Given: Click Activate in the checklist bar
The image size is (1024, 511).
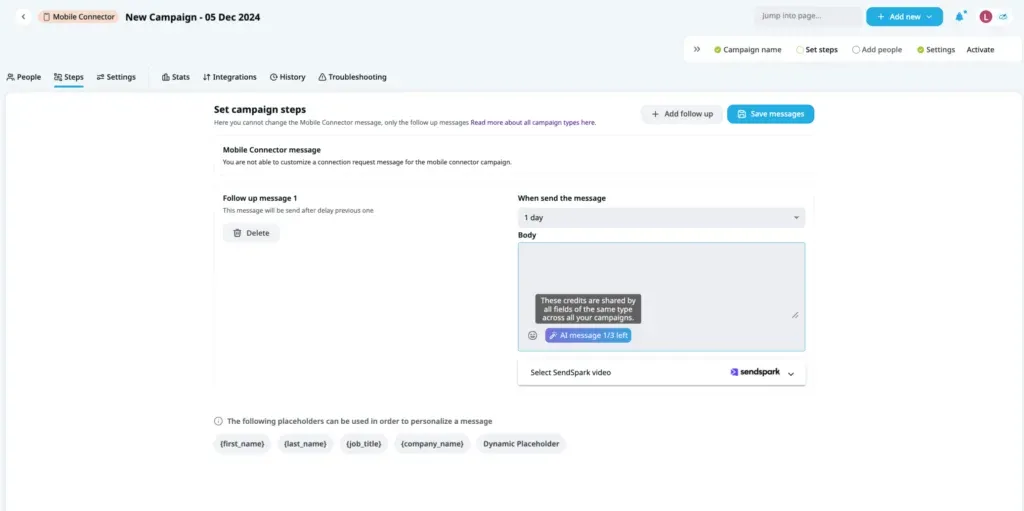Looking at the screenshot, I should (x=980, y=50).
